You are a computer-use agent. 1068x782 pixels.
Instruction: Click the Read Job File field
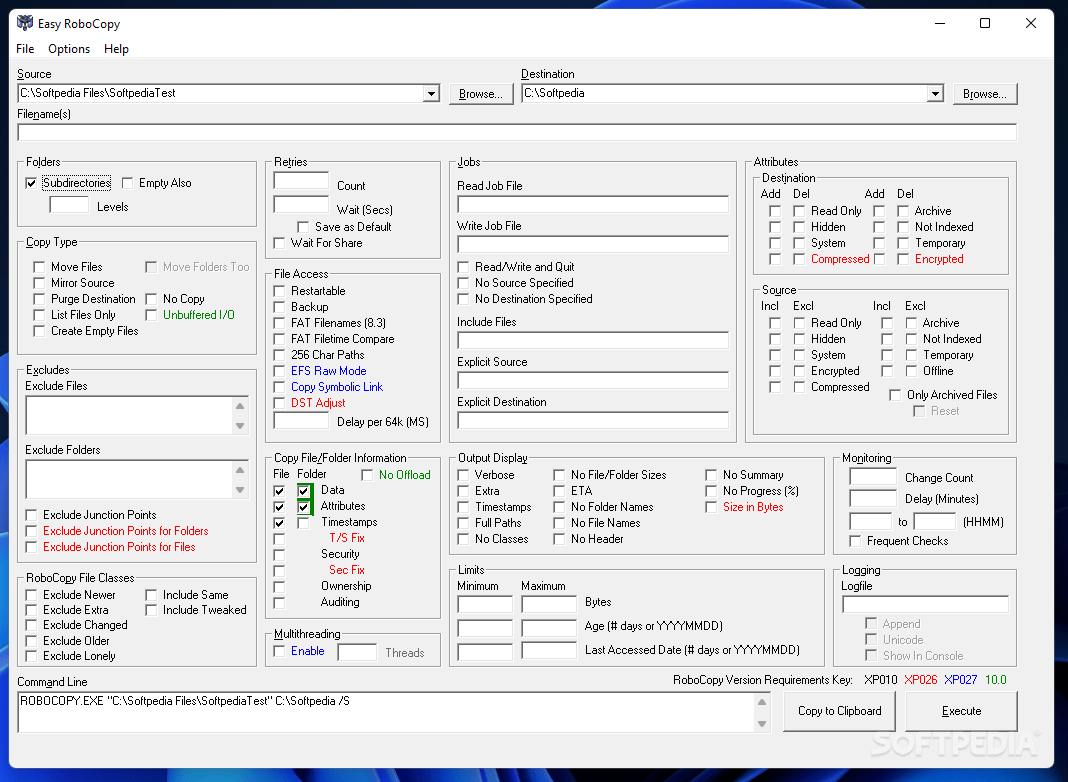click(x=593, y=204)
